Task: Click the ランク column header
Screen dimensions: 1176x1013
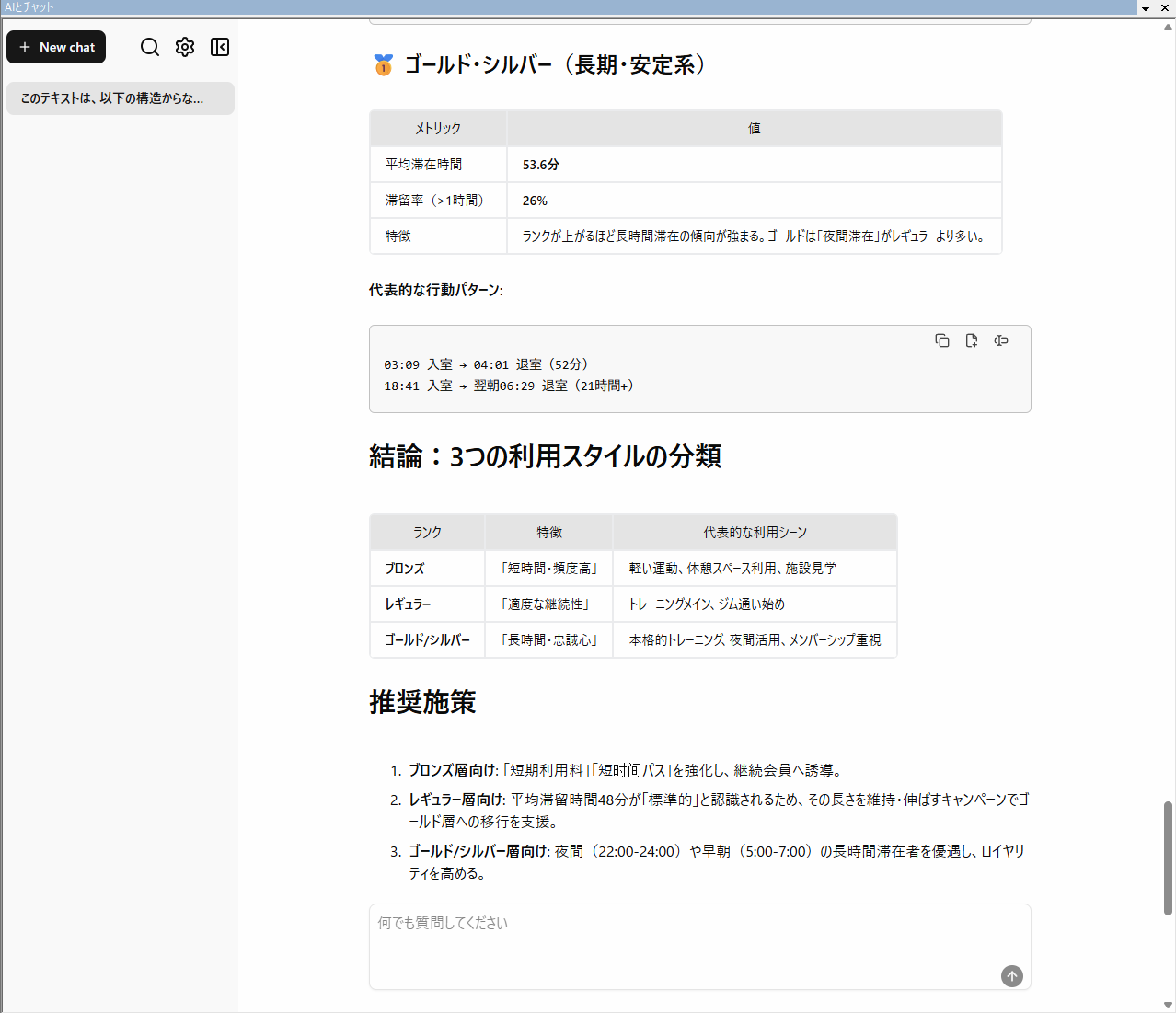Action: [427, 533]
